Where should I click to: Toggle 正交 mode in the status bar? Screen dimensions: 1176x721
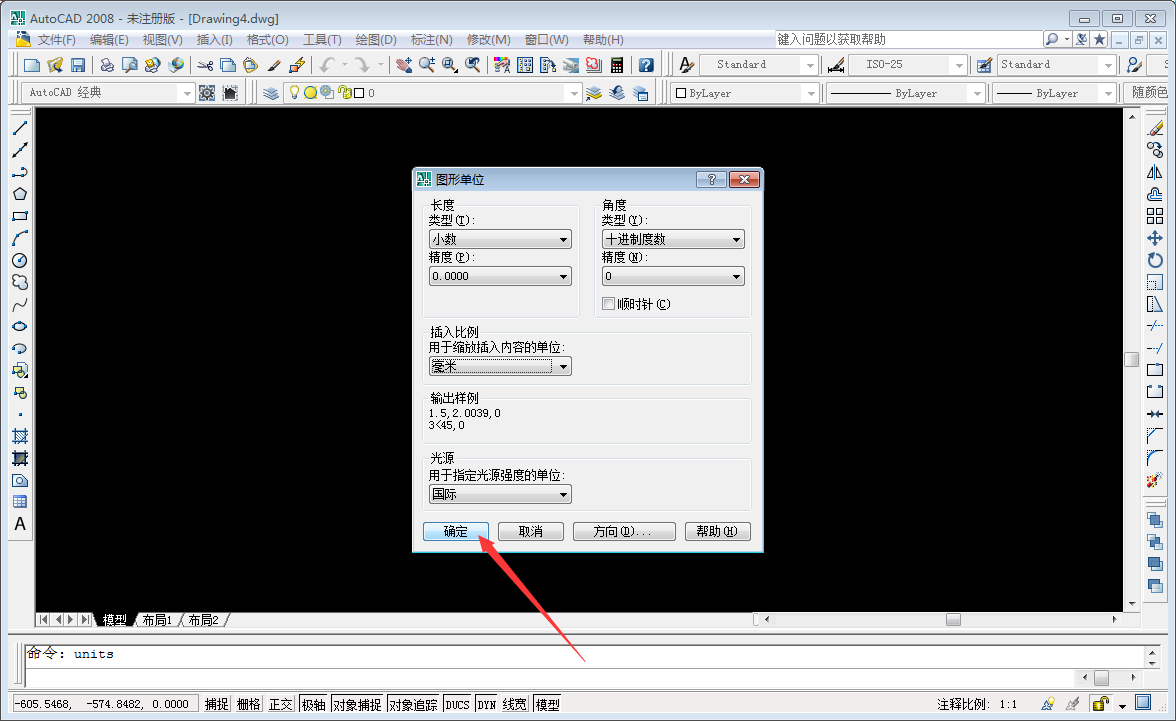(281, 703)
